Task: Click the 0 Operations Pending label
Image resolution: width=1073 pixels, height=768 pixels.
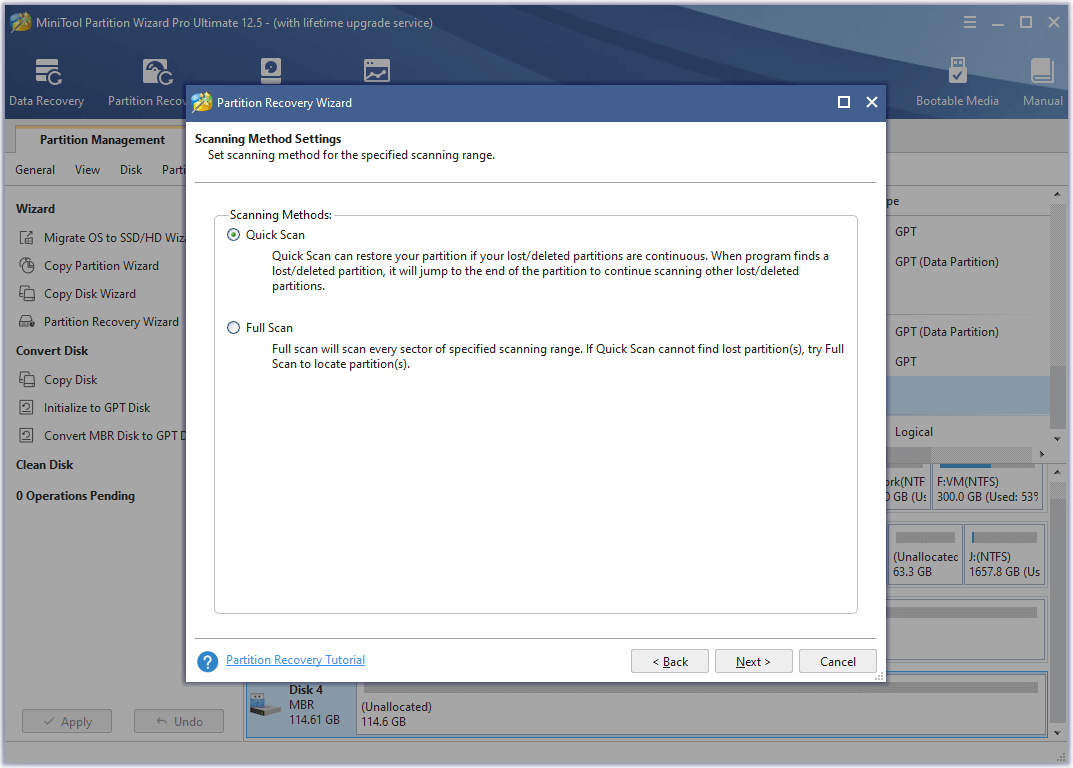Action: pyautogui.click(x=75, y=496)
